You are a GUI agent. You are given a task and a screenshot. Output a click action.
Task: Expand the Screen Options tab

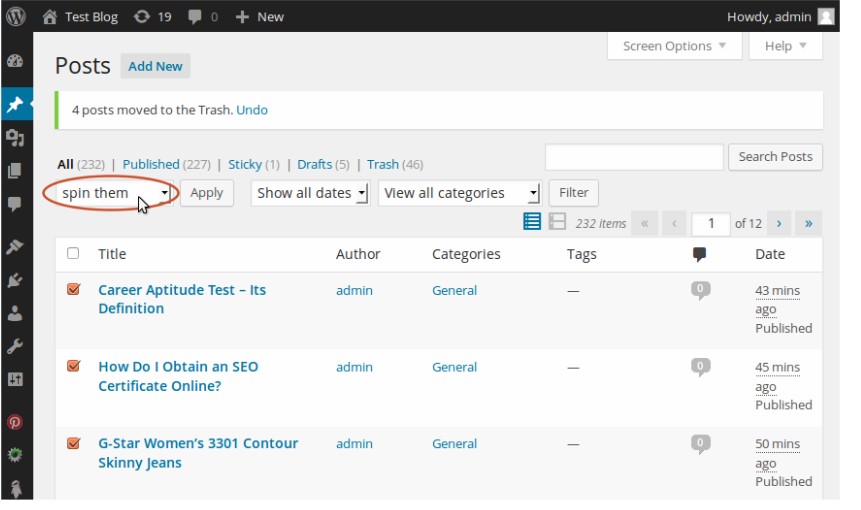(674, 46)
